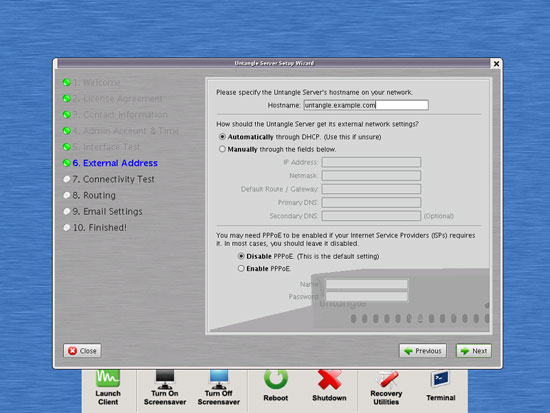The height and width of the screenshot is (413, 550).
Task: Click the Next button
Action: [x=474, y=351]
